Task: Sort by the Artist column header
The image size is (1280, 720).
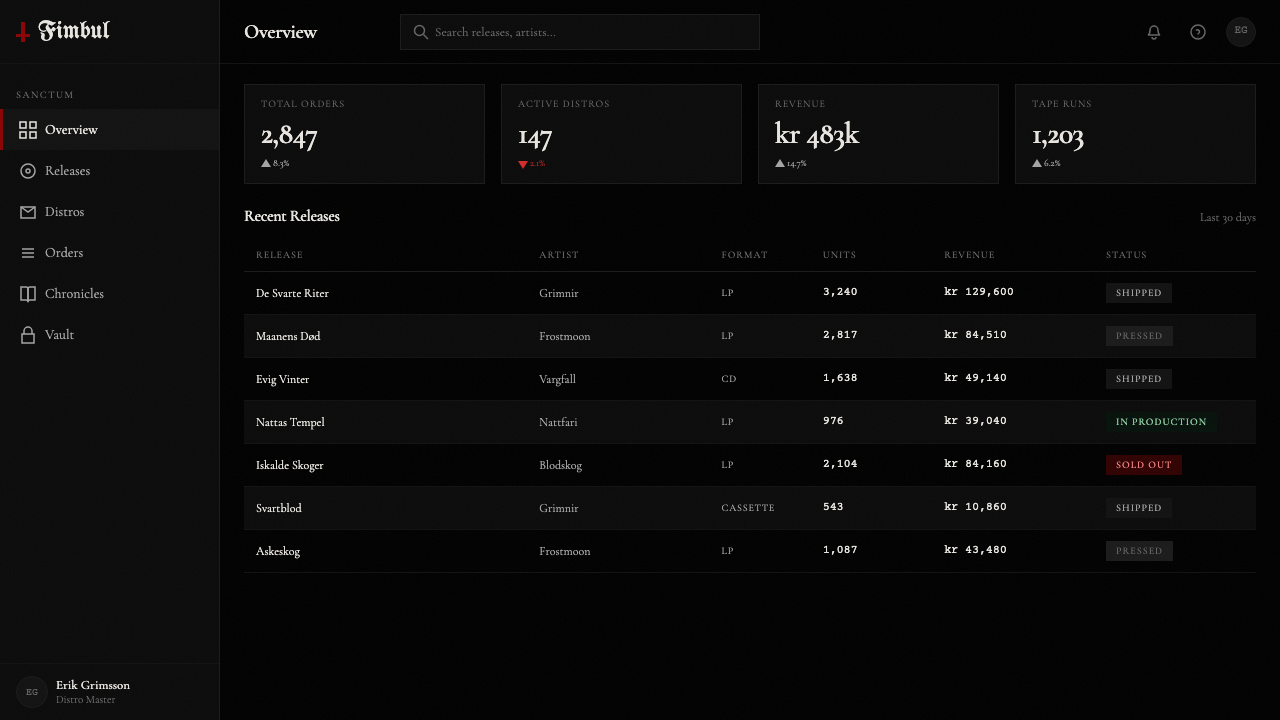Action: click(x=559, y=255)
